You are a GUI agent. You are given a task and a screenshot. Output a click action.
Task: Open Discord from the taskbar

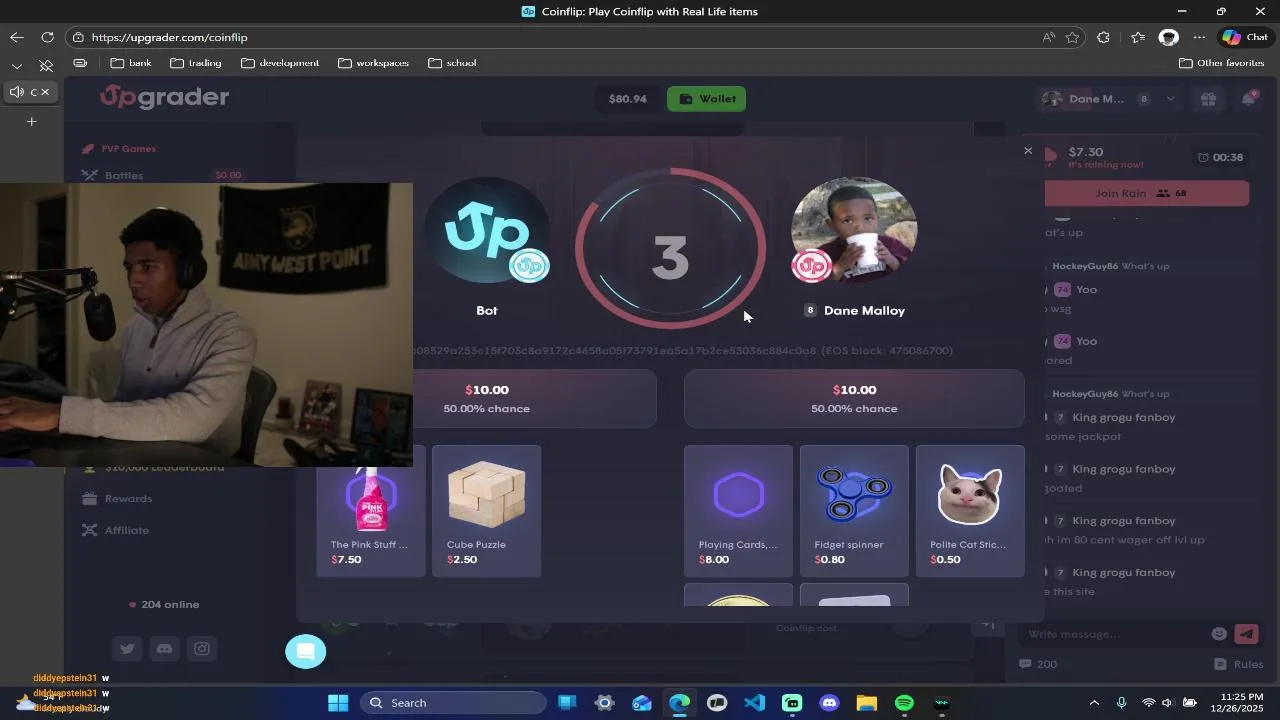click(829, 703)
